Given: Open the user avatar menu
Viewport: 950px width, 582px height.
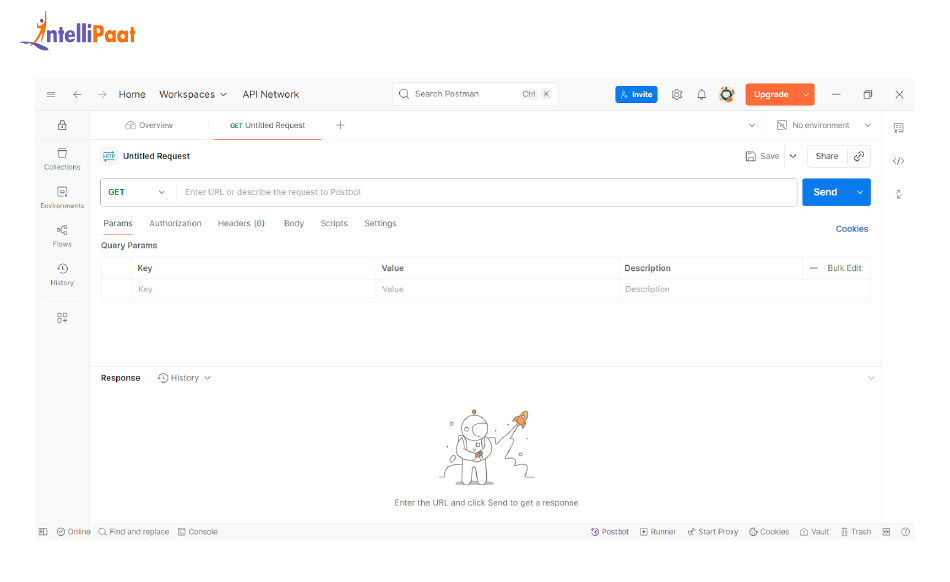Looking at the screenshot, I should (x=726, y=94).
